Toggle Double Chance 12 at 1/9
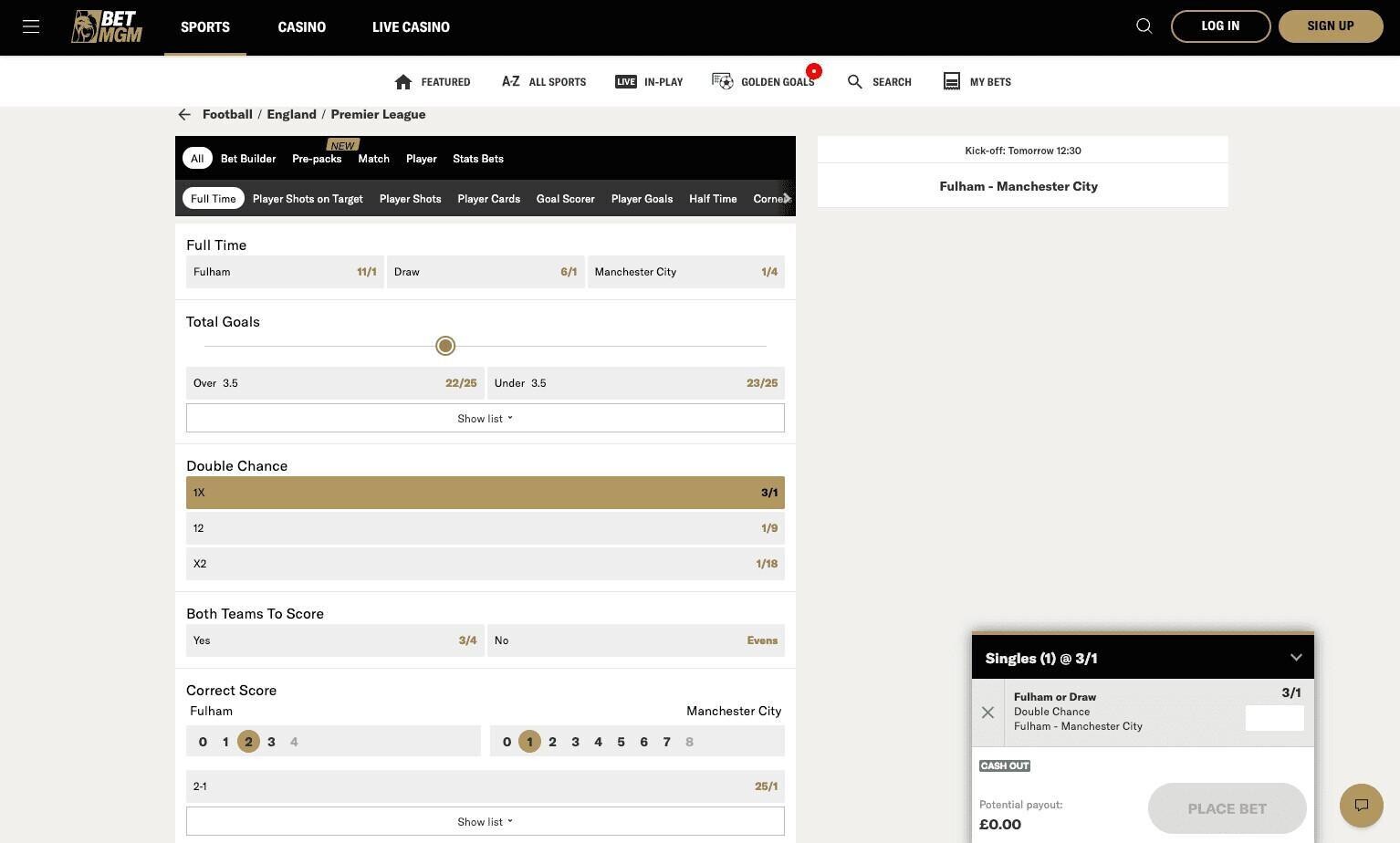The image size is (1400, 843). 486,528
